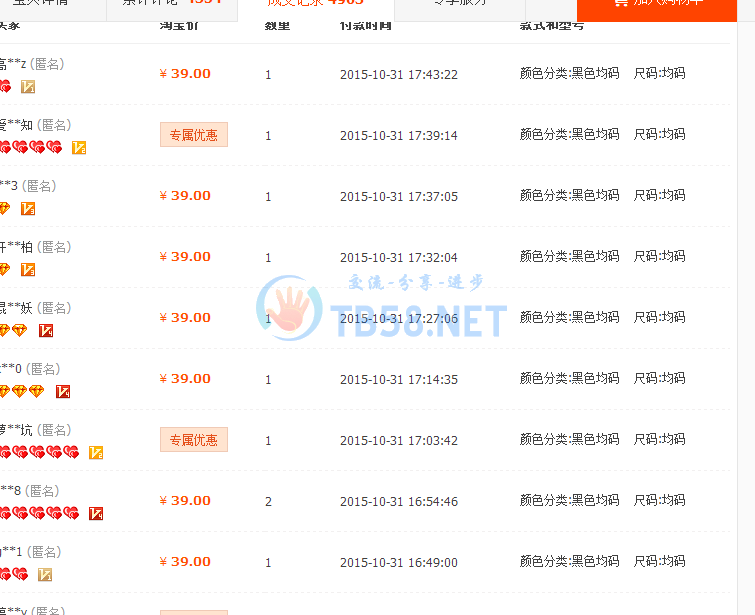Click red VIP badge beside buyer **8
The height and width of the screenshot is (615, 755).
96,514
